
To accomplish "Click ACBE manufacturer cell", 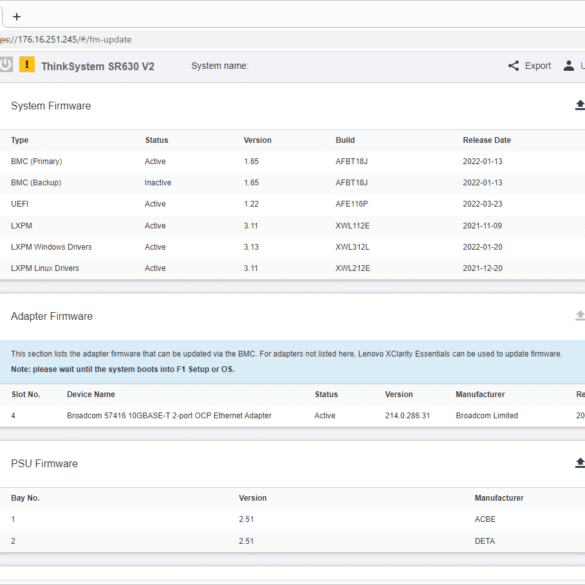I will click(x=485, y=519).
